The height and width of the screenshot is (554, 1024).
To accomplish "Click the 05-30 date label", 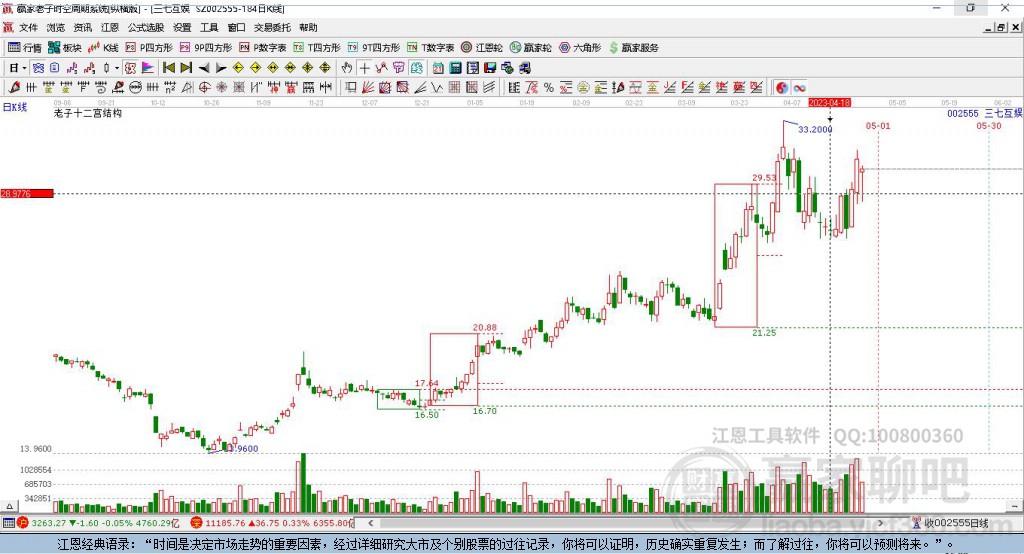I will (989, 125).
